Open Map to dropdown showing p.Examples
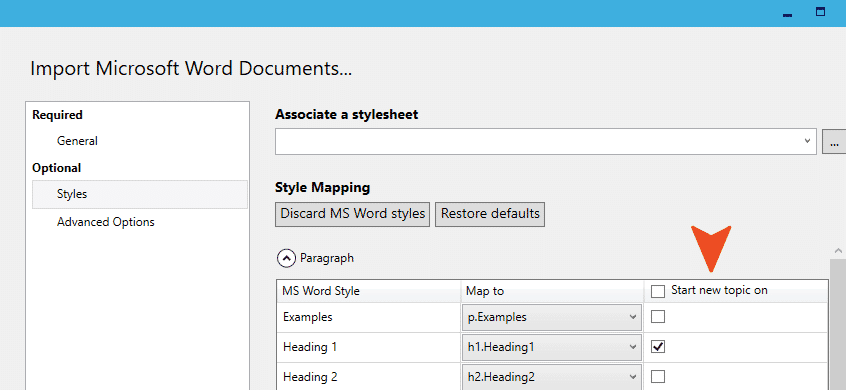 [x=552, y=317]
